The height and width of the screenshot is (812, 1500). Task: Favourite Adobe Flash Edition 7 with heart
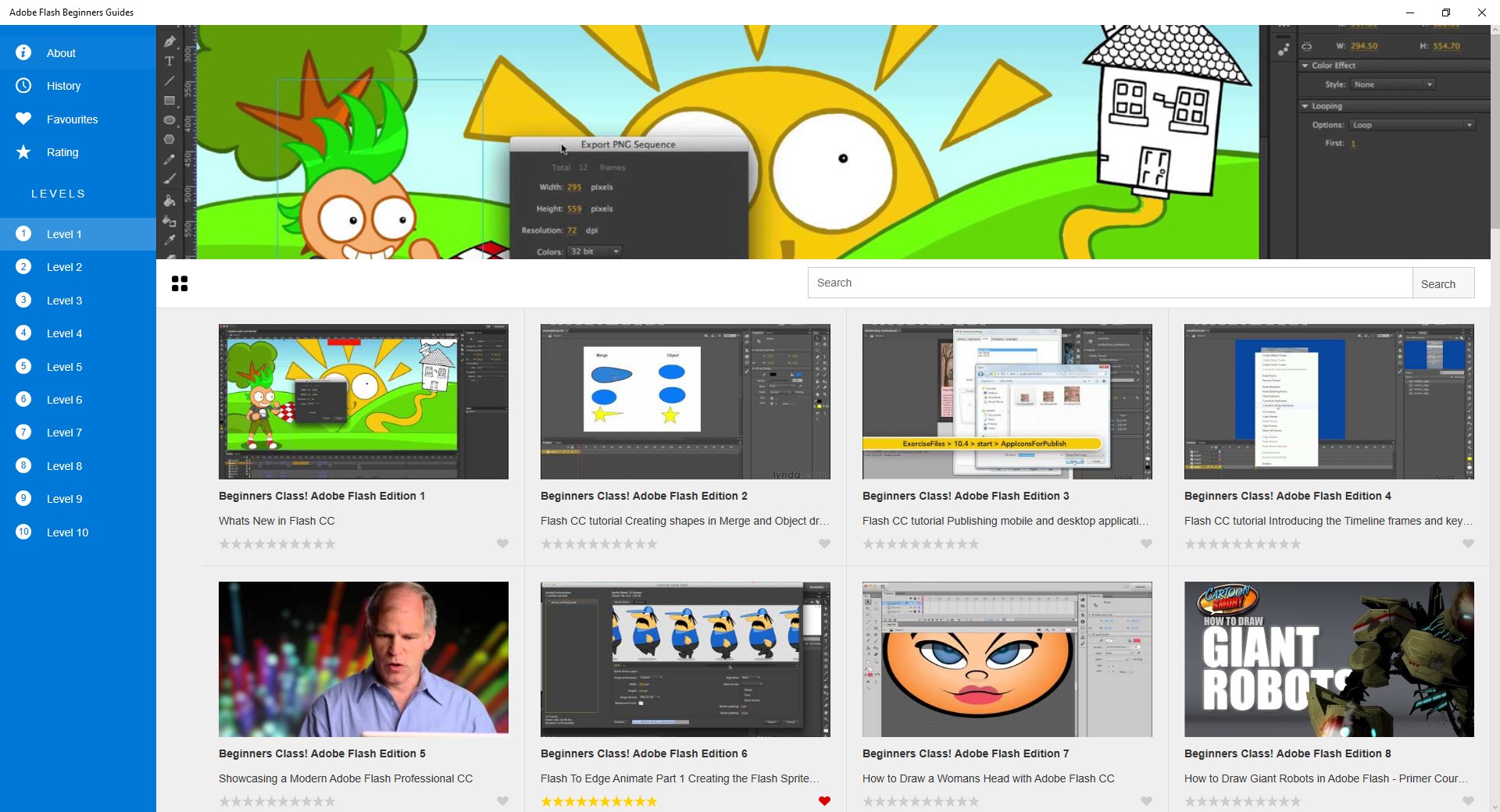pos(1146,801)
